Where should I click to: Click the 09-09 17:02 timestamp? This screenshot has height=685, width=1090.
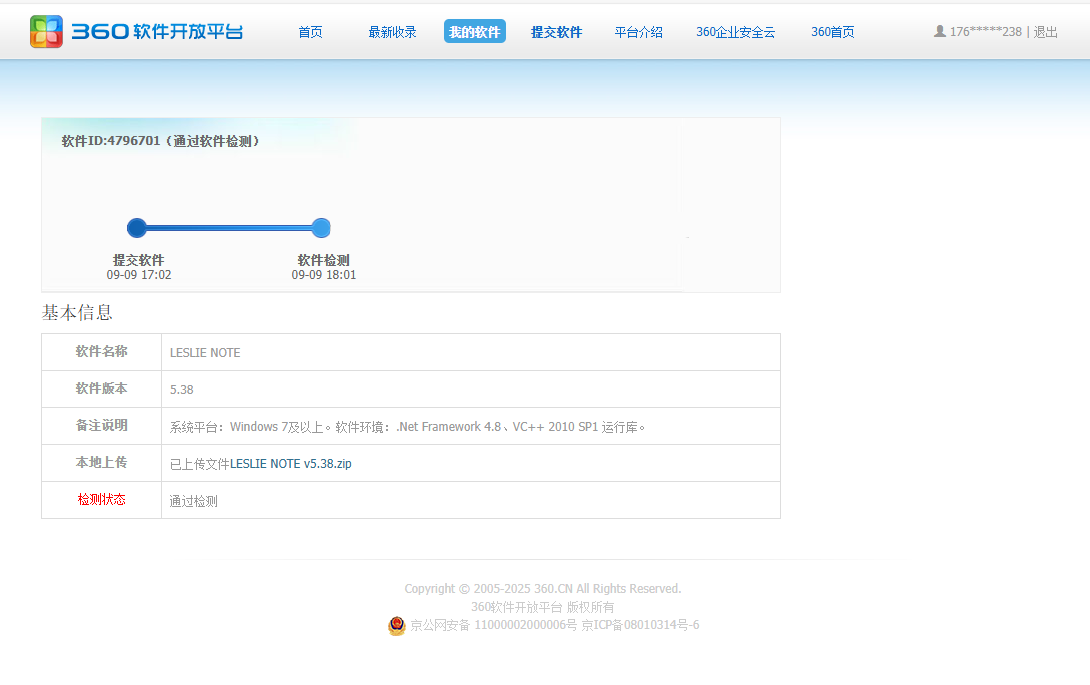139,275
